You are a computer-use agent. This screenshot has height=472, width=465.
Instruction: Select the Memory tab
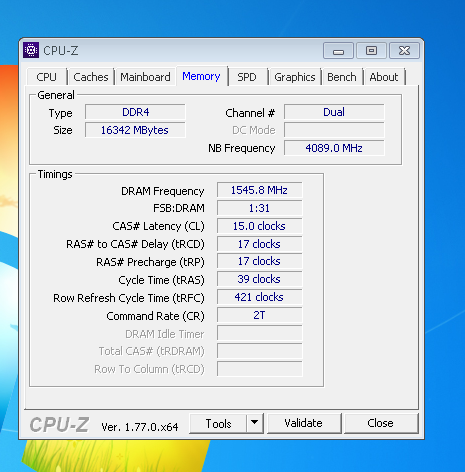201,76
